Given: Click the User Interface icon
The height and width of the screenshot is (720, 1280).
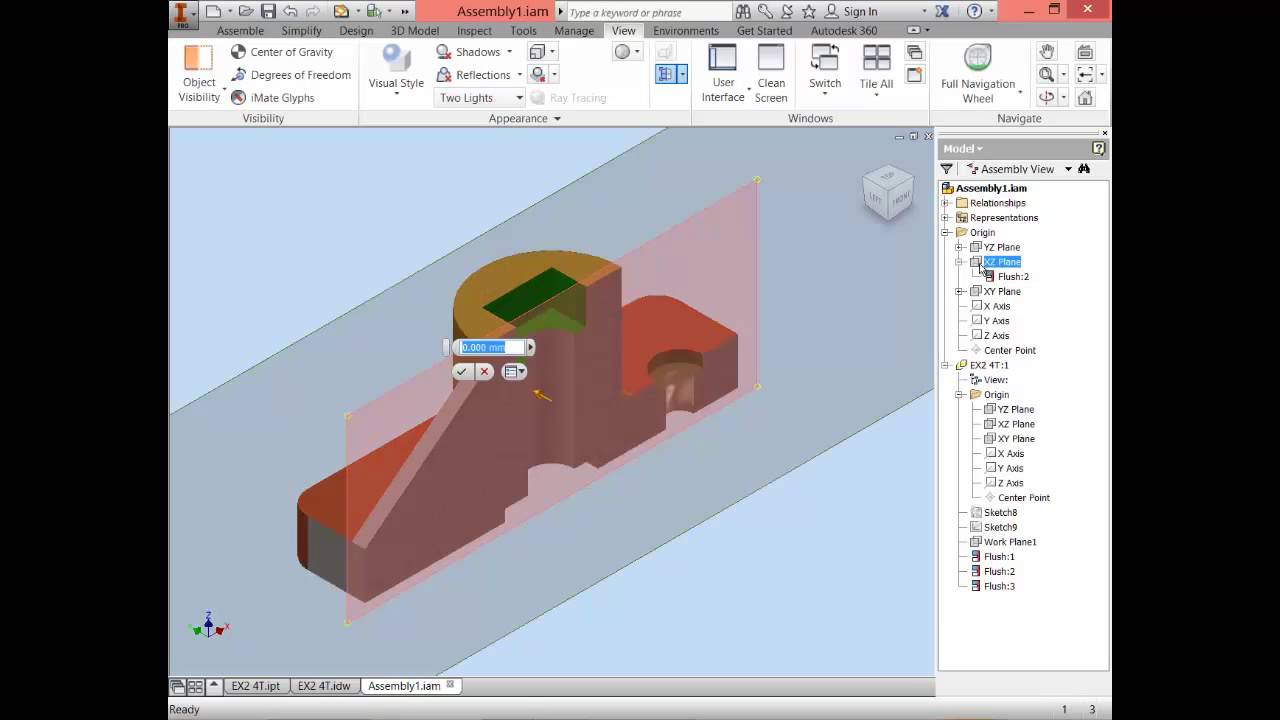Looking at the screenshot, I should [722, 59].
